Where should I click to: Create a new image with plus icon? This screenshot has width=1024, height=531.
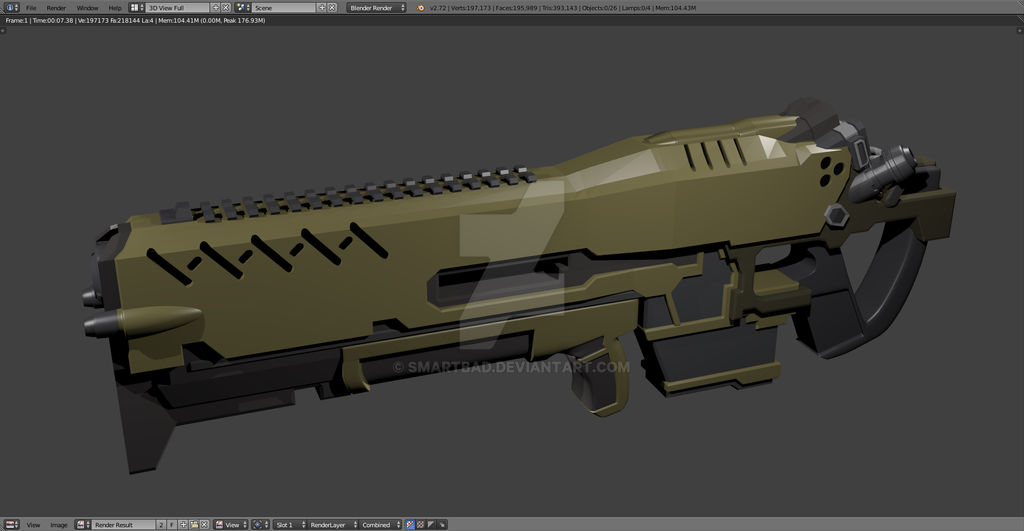pos(183,524)
